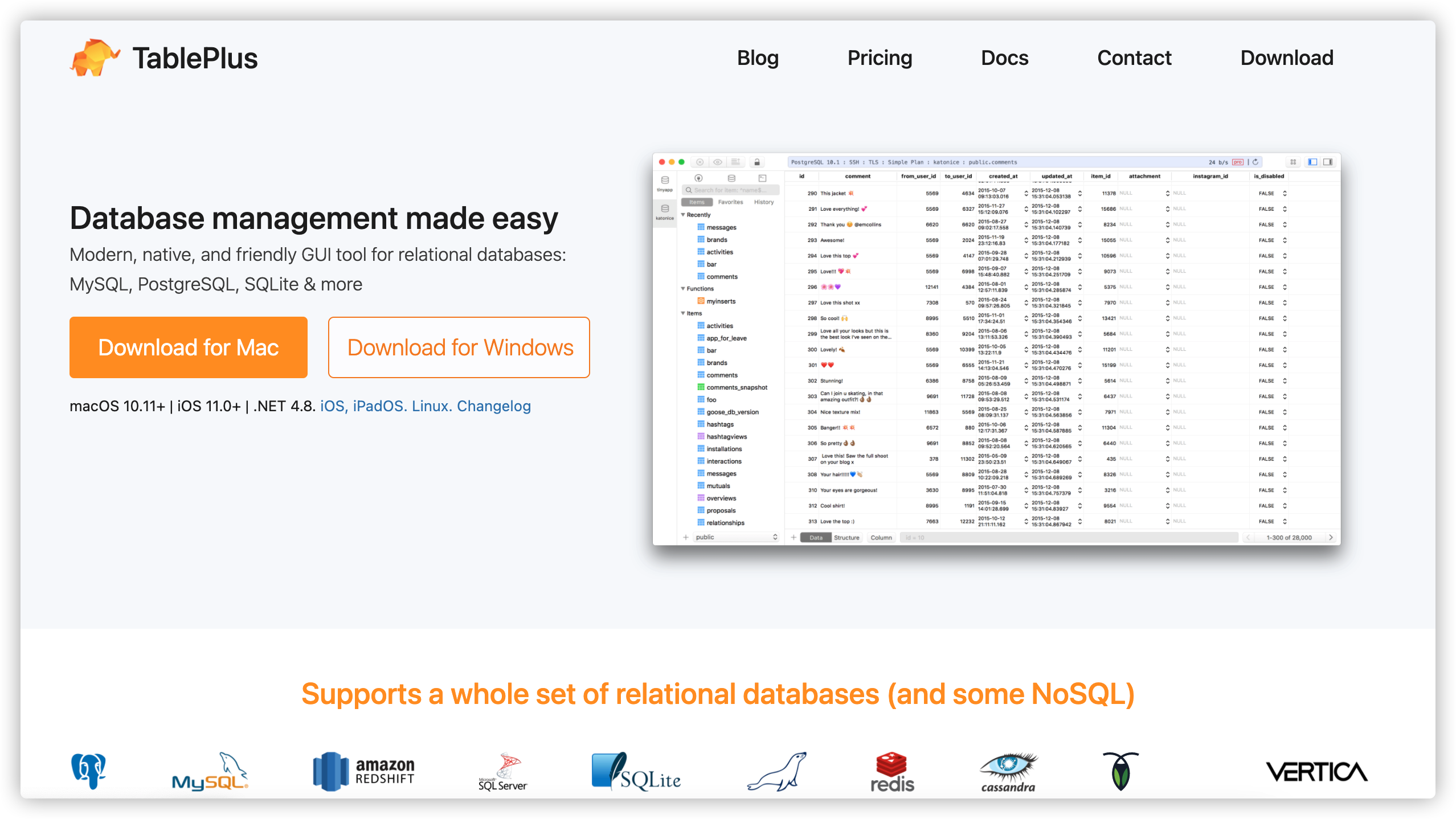
Task: Click the plus icon beside public schema
Action: pyautogui.click(x=686, y=537)
